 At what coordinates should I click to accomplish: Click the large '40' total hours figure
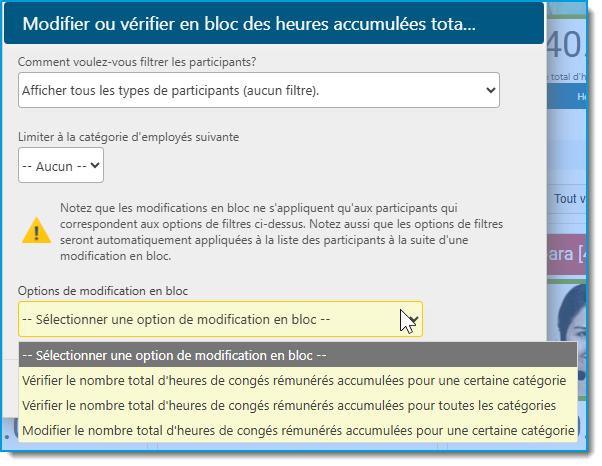(x=566, y=45)
